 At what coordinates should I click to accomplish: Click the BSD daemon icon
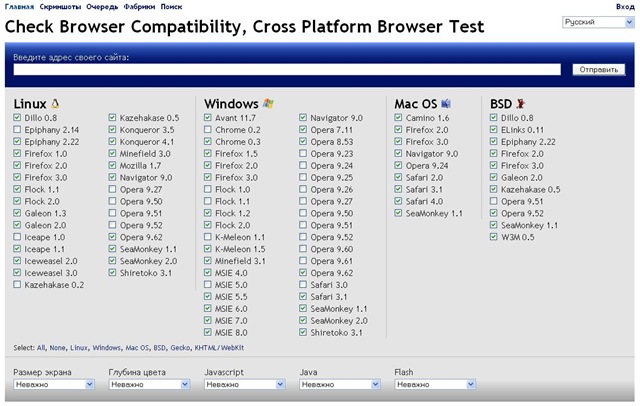520,104
